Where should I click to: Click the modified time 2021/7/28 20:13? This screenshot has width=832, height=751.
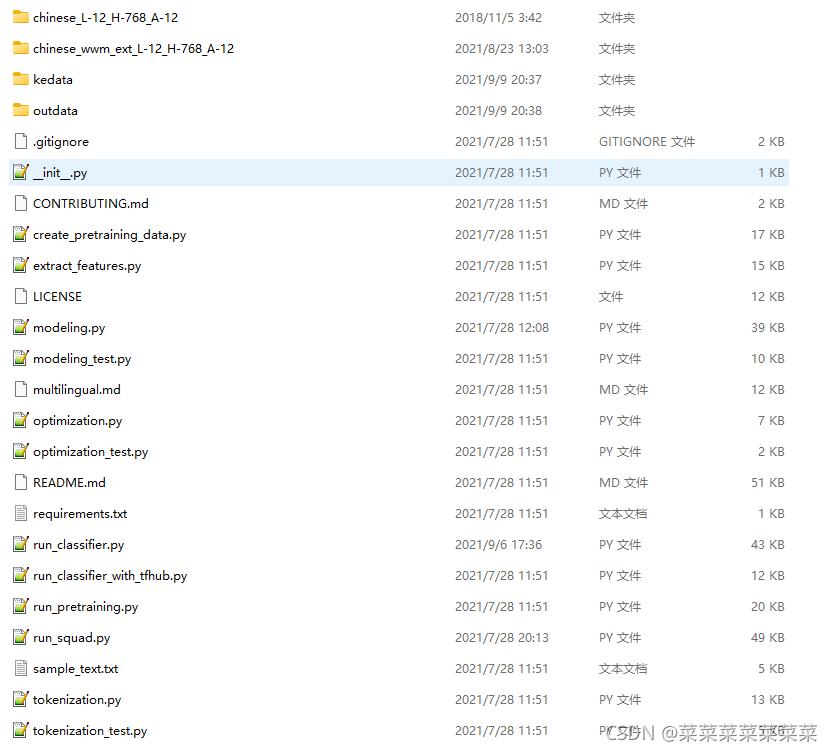tap(501, 637)
